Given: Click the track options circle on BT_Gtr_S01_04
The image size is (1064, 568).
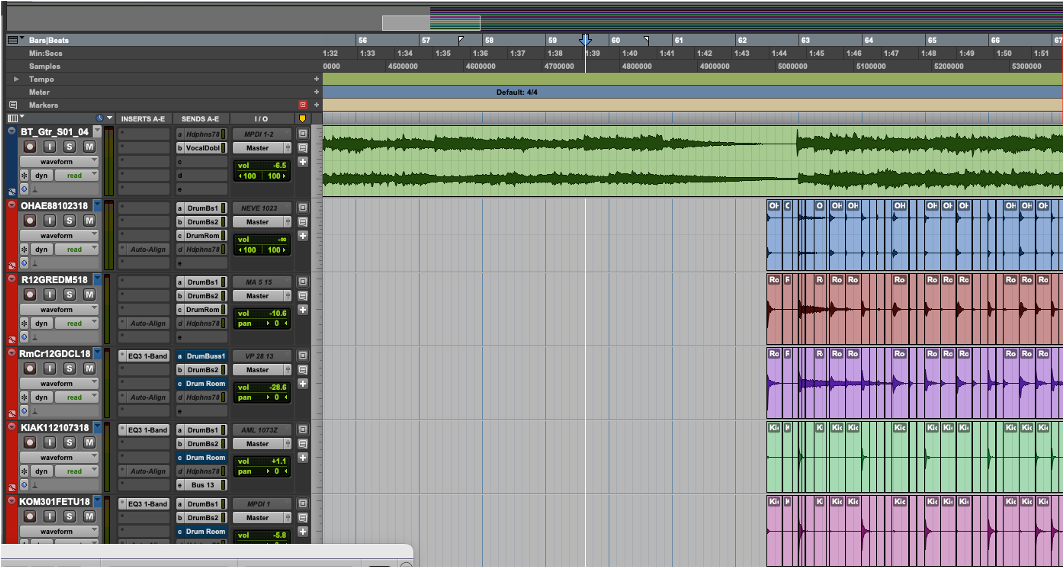Looking at the screenshot, I should (x=12, y=131).
